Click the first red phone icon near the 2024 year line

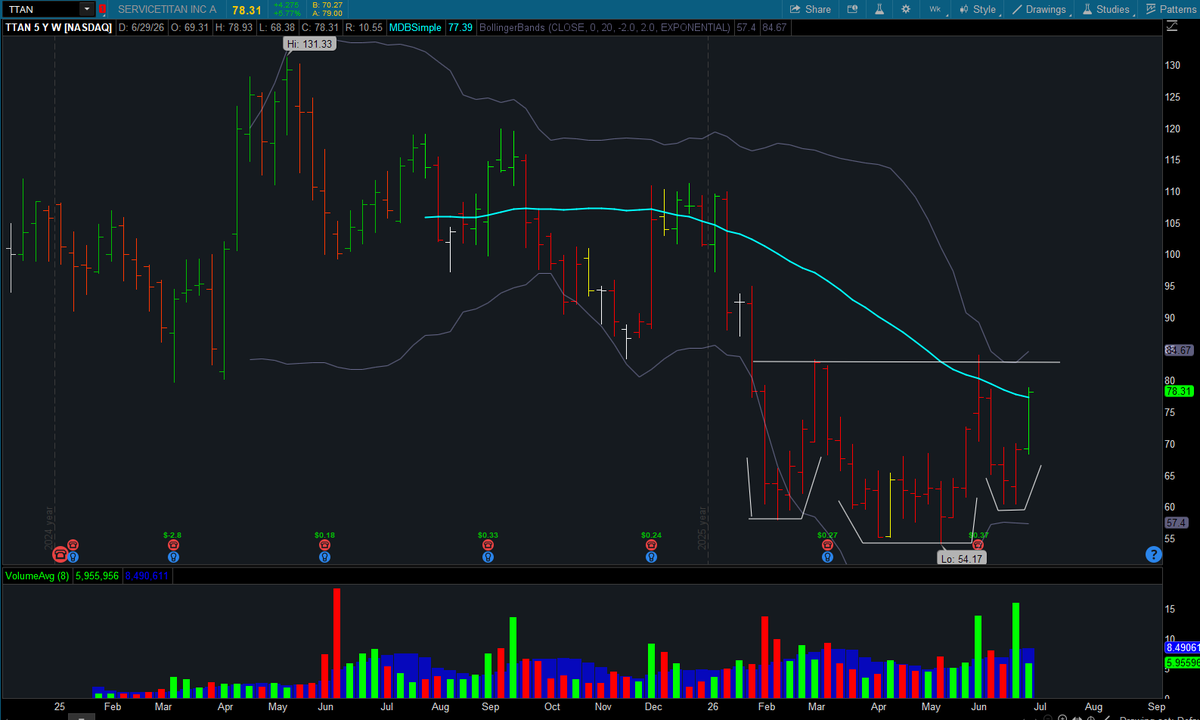[x=60, y=553]
